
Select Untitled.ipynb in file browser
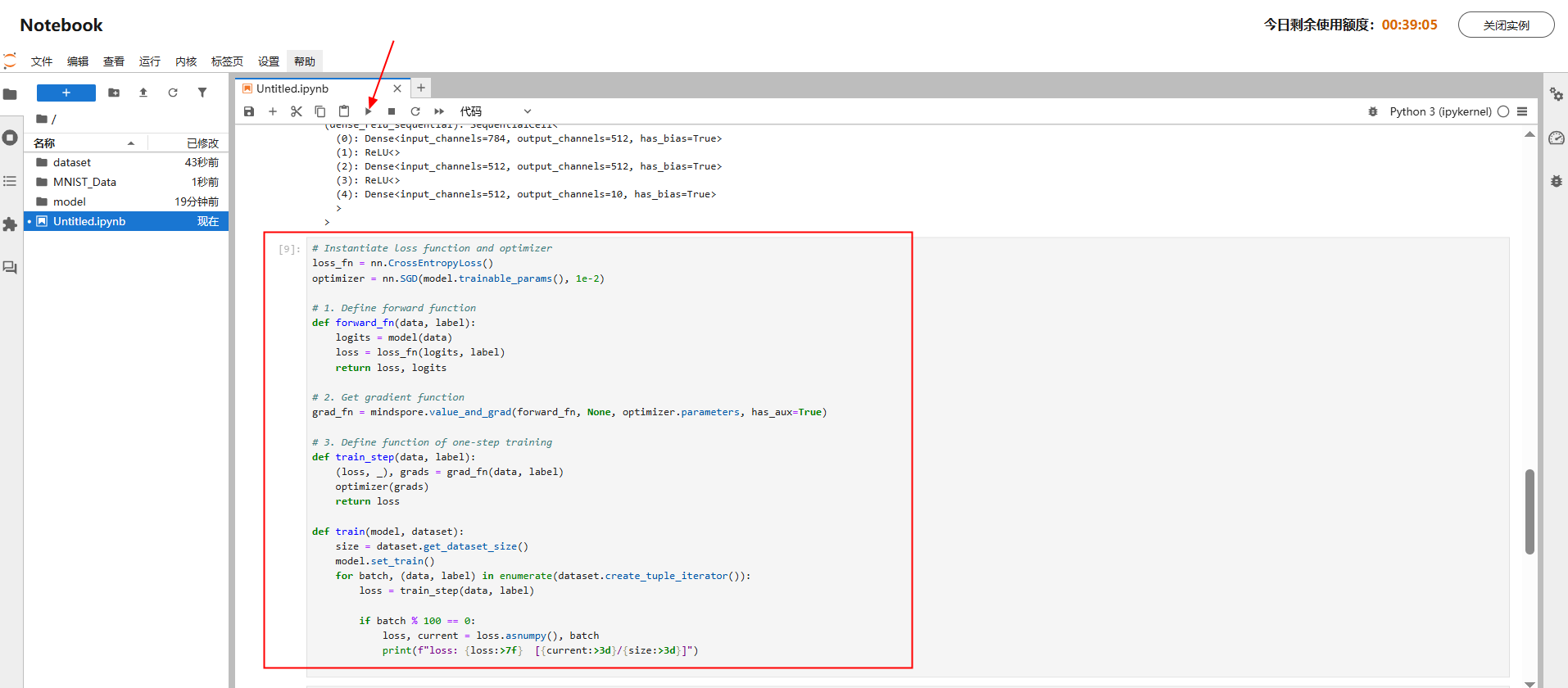point(126,221)
